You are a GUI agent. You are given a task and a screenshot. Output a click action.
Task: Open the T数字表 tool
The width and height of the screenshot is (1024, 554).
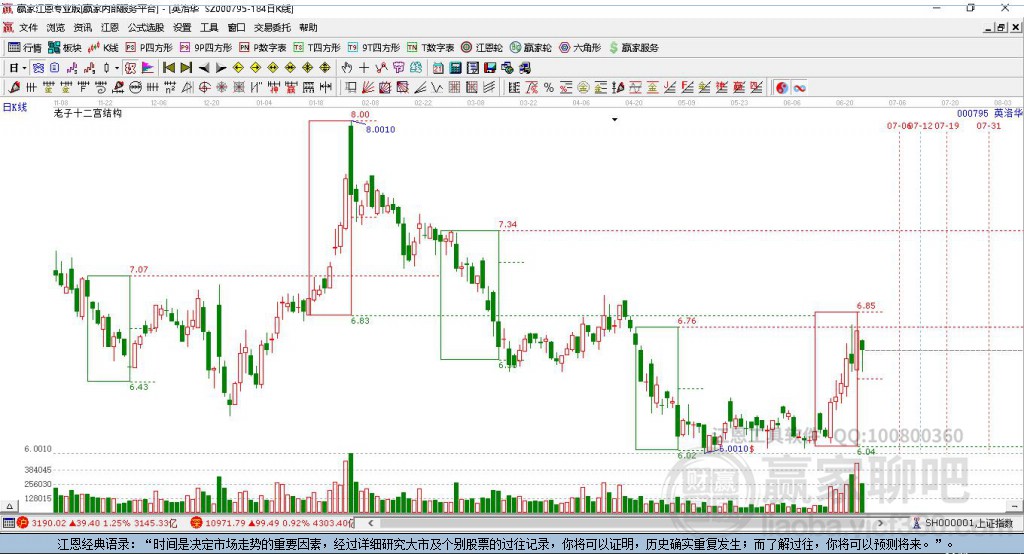tap(430, 48)
